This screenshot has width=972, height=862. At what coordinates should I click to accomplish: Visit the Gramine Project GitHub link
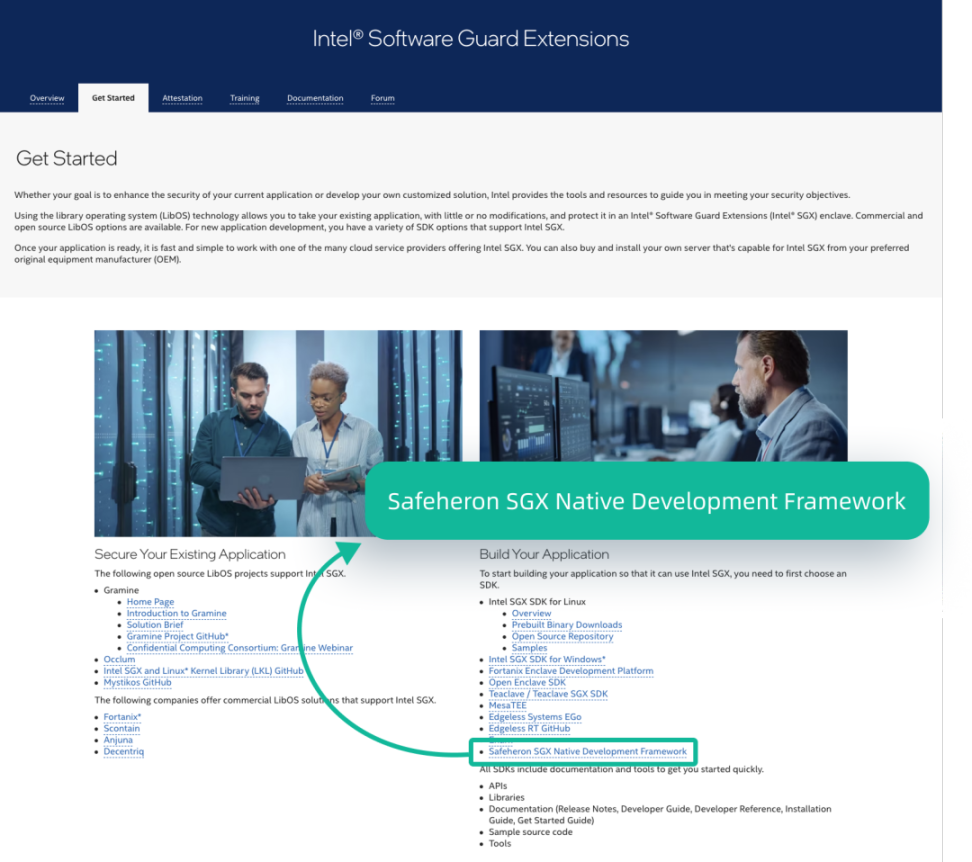coord(177,636)
